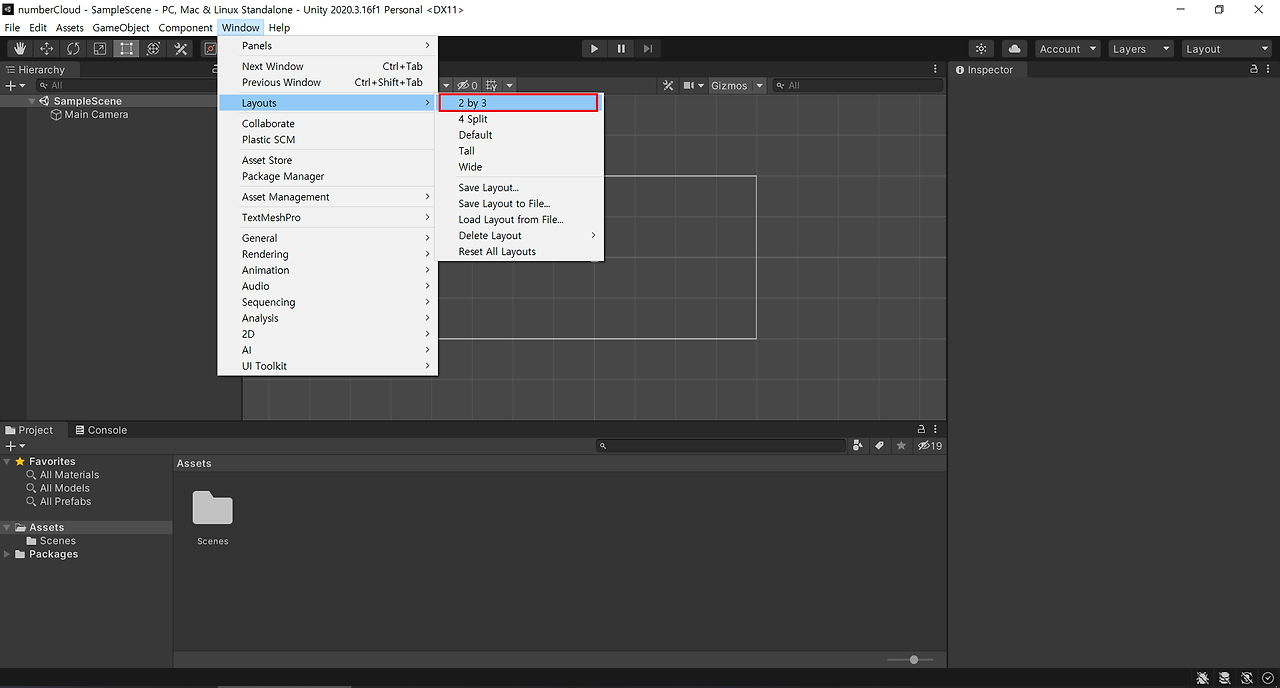Click the Scene view search field
Viewport: 1280px width, 688px height.
[858, 86]
